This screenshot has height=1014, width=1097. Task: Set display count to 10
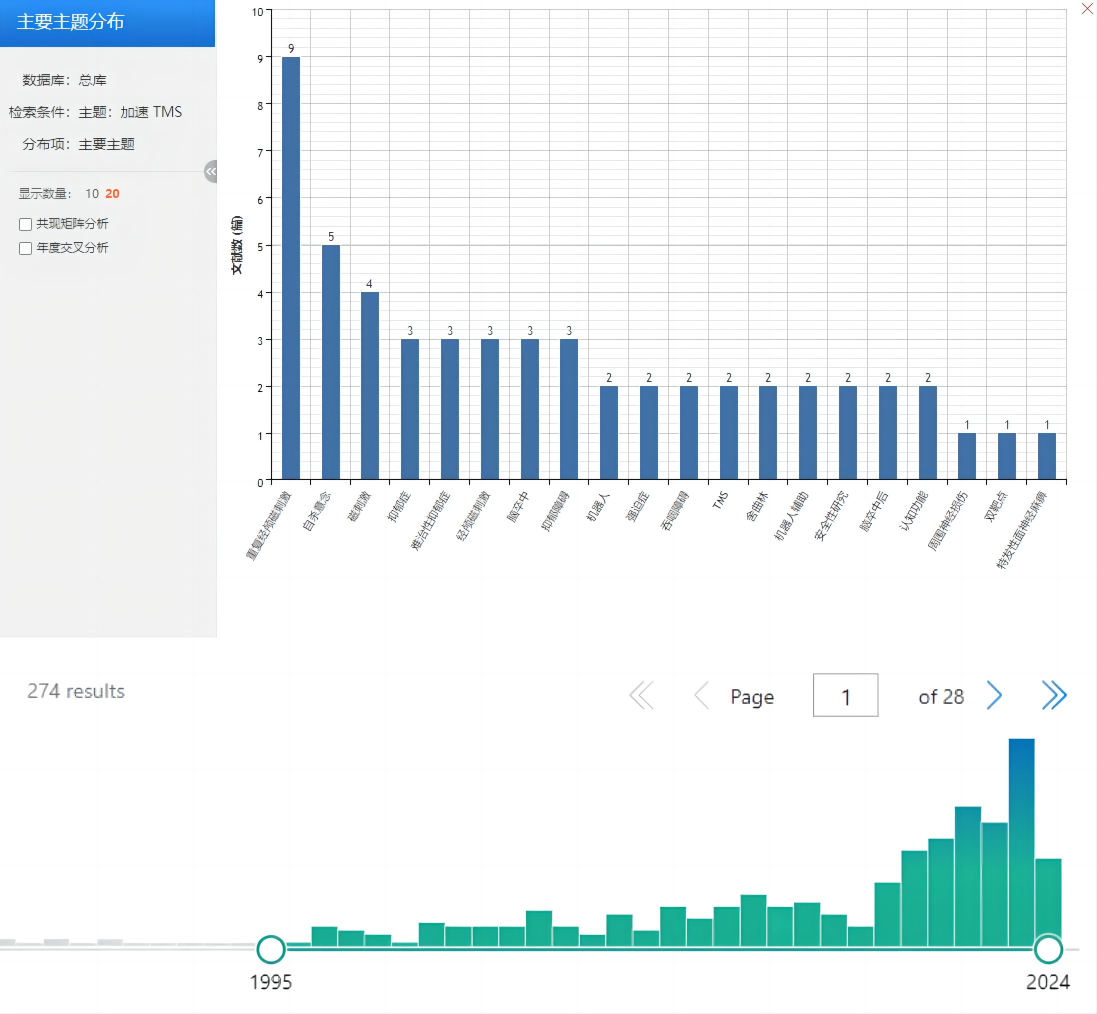point(92,194)
